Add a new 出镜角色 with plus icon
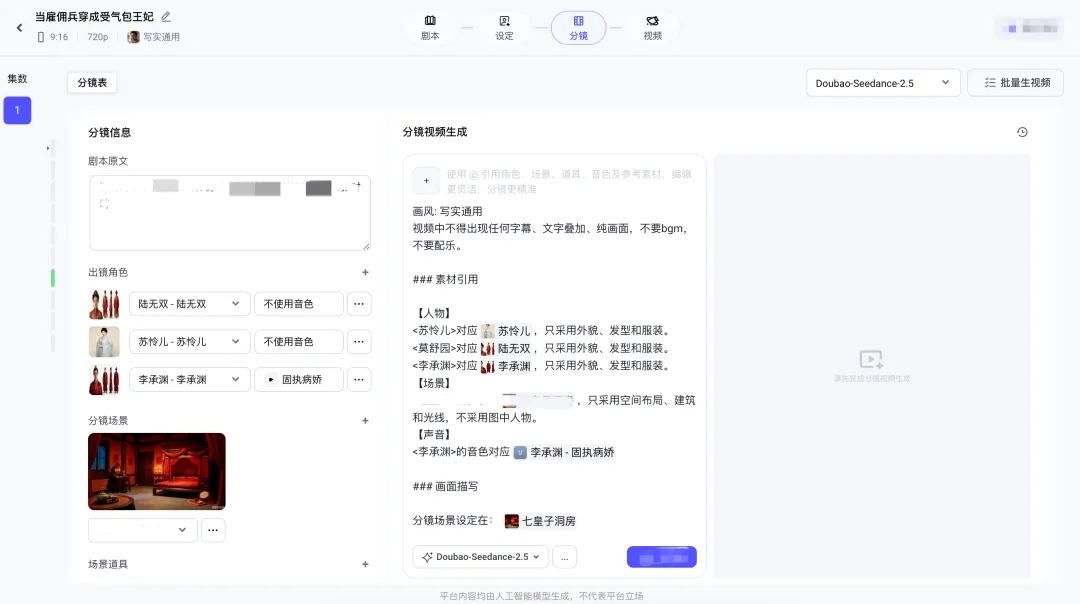The width and height of the screenshot is (1080, 604). pos(365,273)
